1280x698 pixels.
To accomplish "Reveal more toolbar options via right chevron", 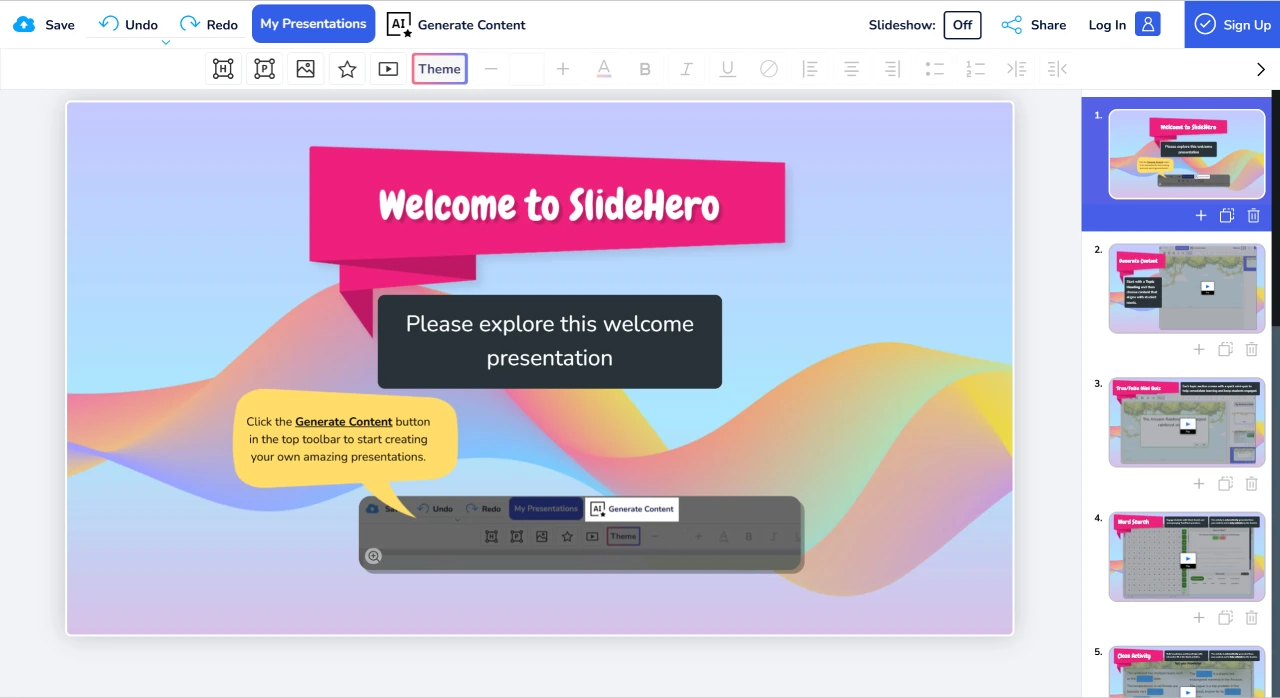I will coord(1259,68).
